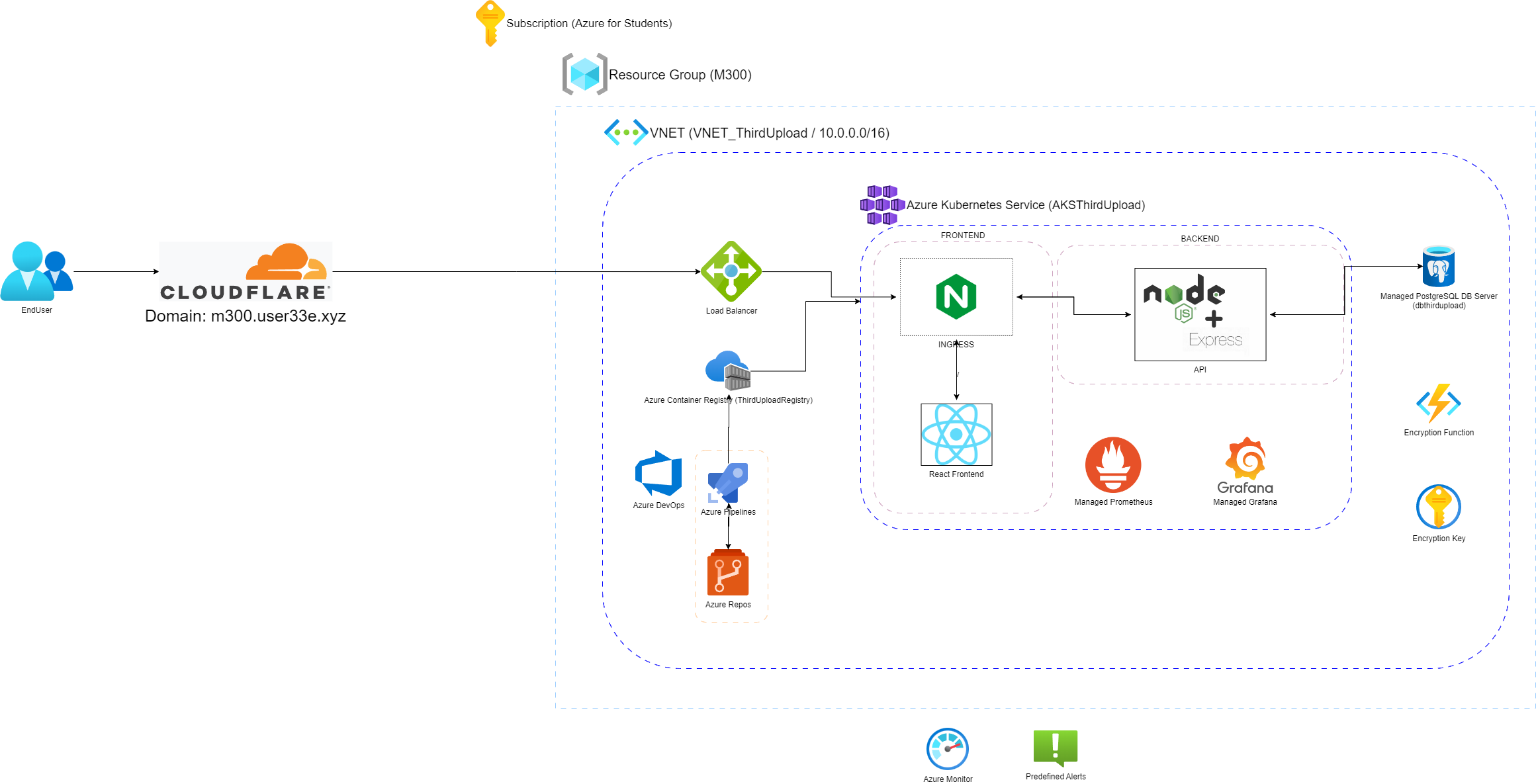This screenshot has height=784, width=1536.
Task: Click the Managed Prometheus text label
Action: pos(1113,502)
